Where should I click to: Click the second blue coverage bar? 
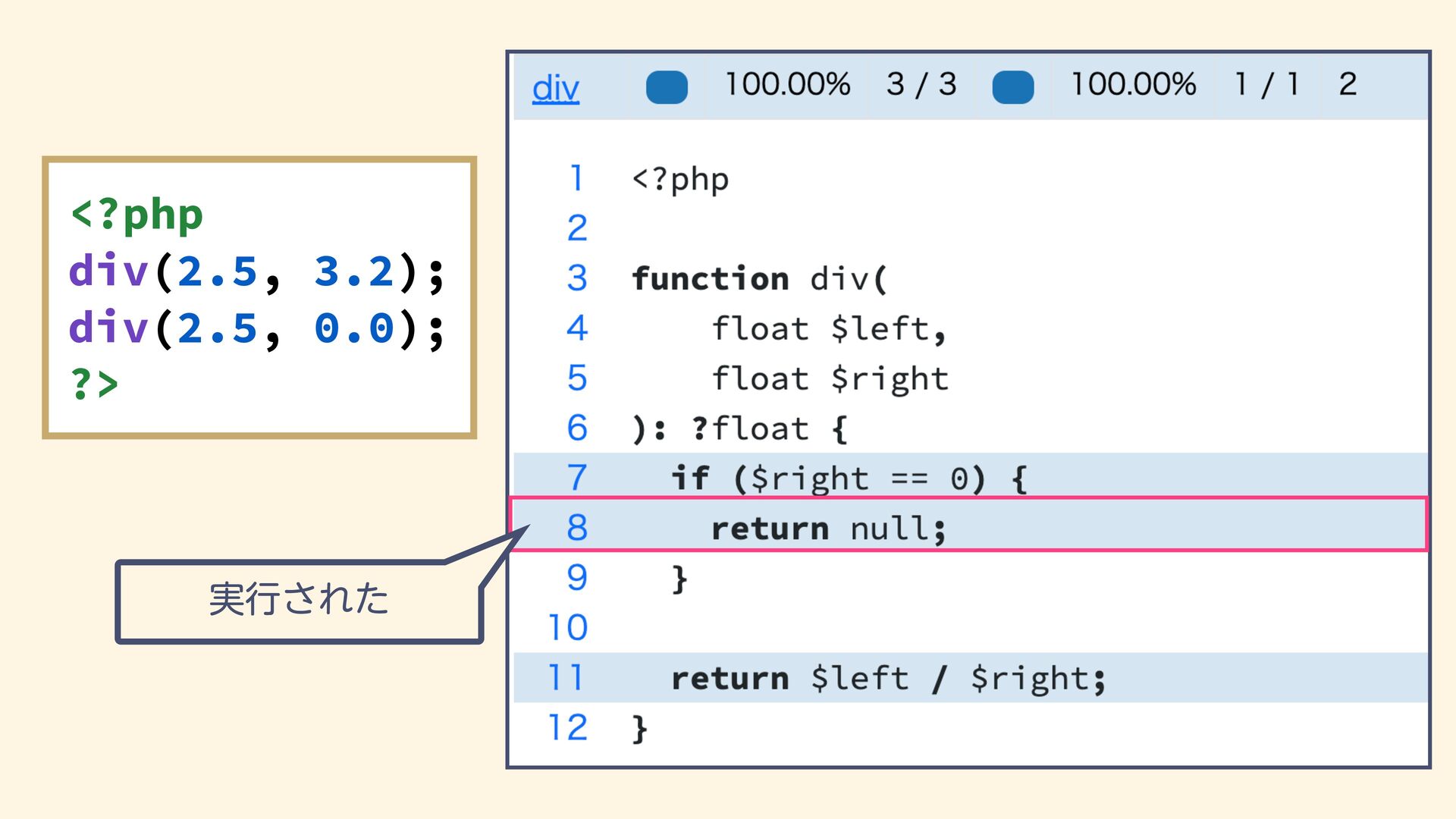click(1012, 86)
